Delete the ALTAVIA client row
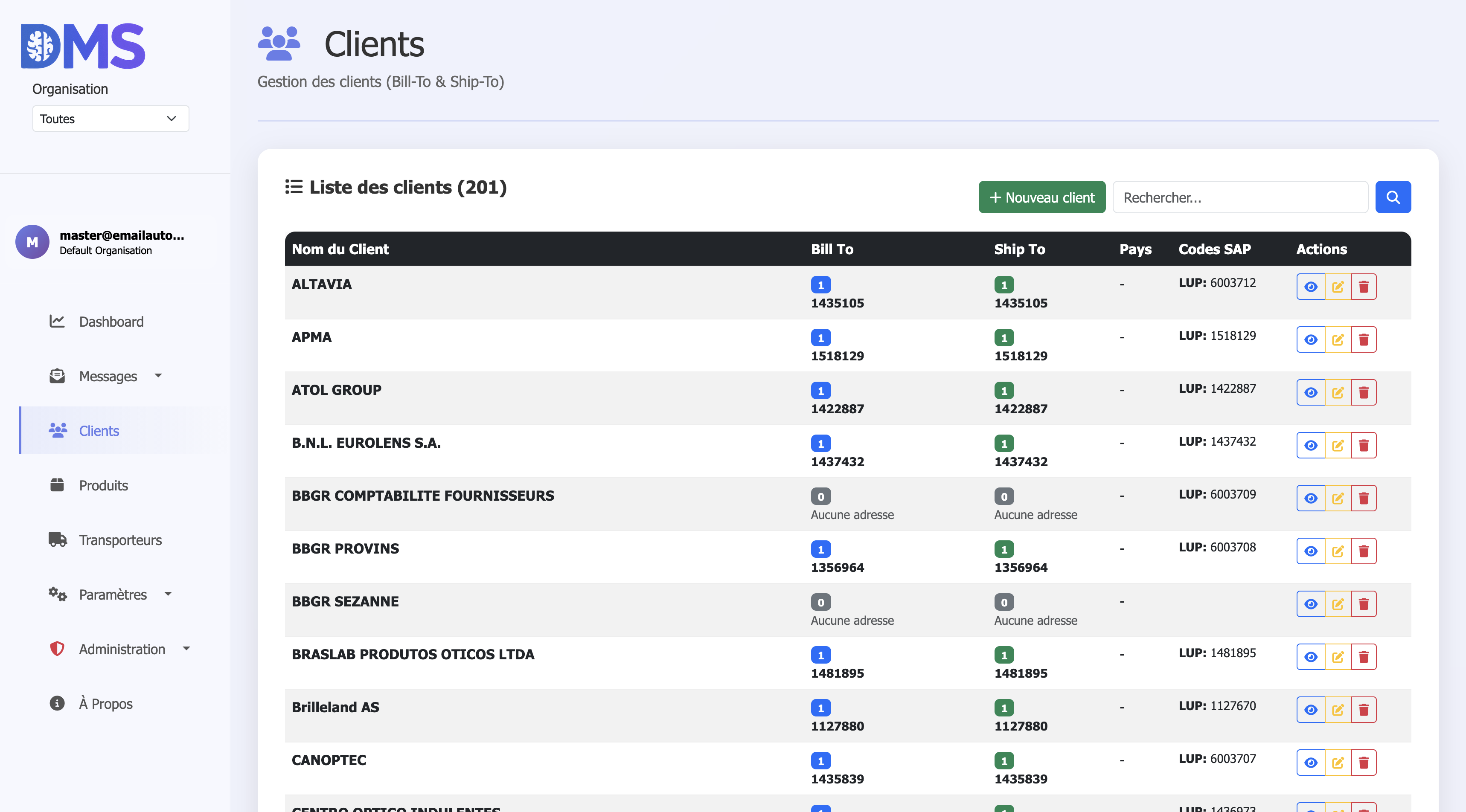Viewport: 1466px width, 812px height. tap(1364, 287)
